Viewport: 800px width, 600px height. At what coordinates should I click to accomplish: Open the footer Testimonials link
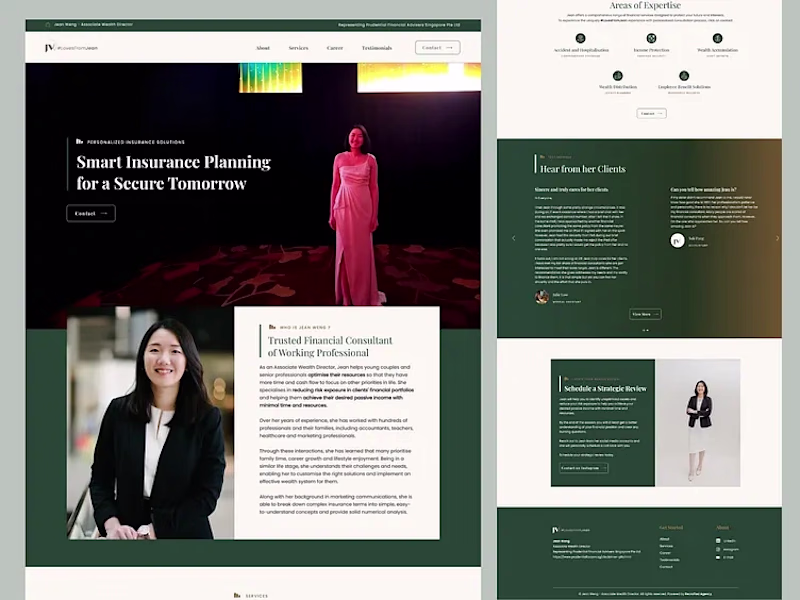pos(669,560)
